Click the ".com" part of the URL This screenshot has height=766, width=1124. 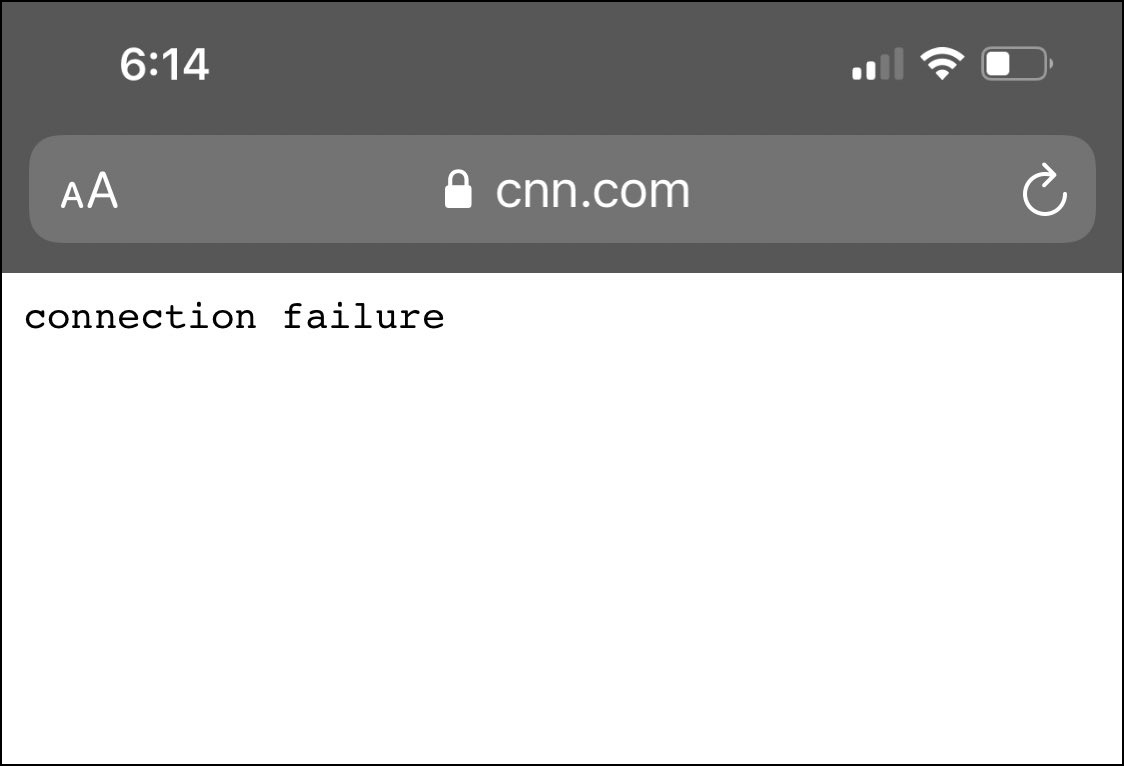coord(648,190)
